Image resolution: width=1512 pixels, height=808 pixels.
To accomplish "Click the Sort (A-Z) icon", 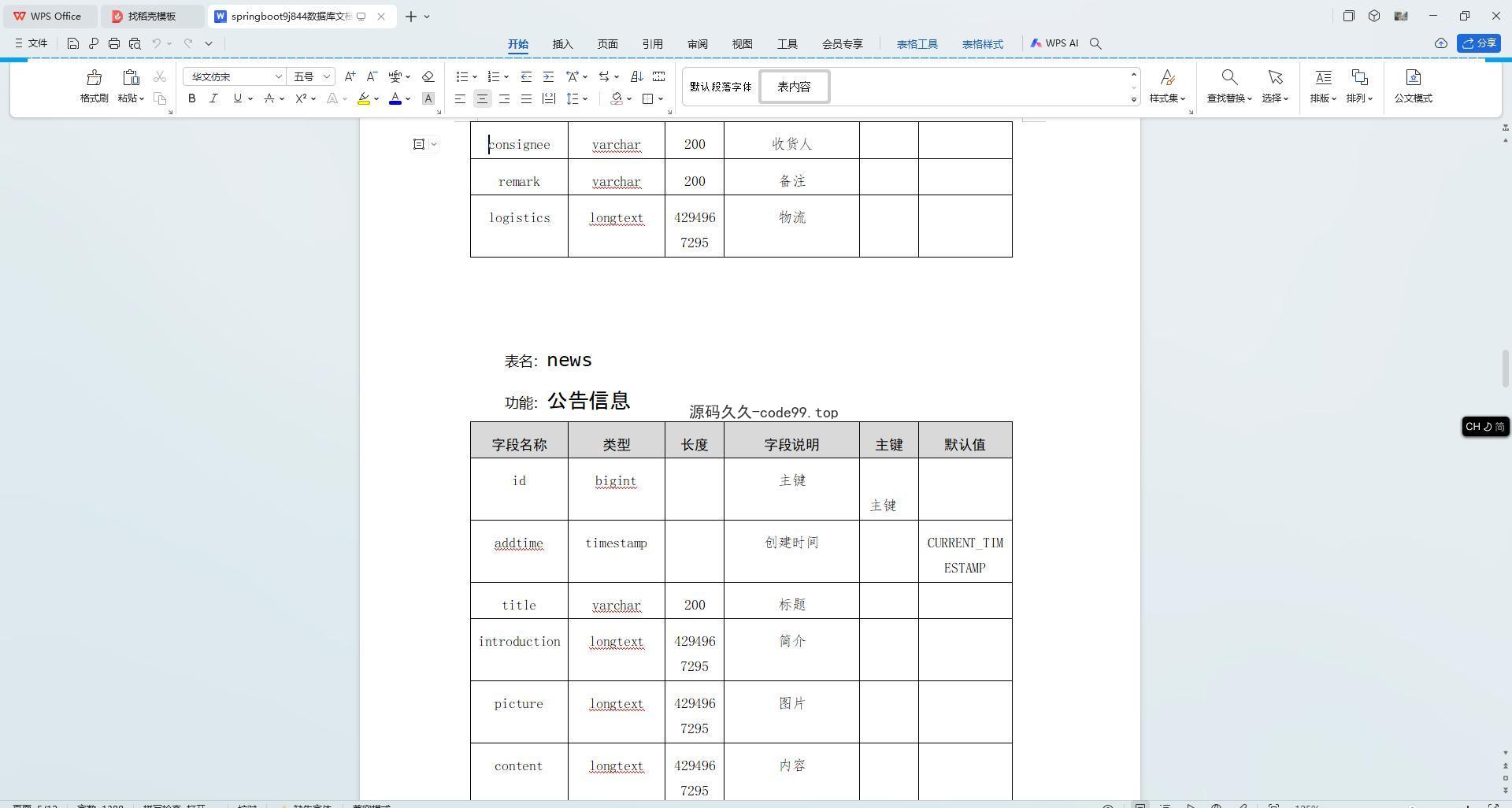I will click(636, 76).
